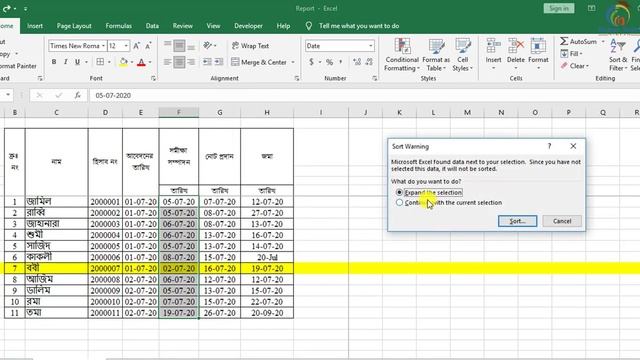The height and width of the screenshot is (360, 640).
Task: Select column F header
Action: coord(179,112)
